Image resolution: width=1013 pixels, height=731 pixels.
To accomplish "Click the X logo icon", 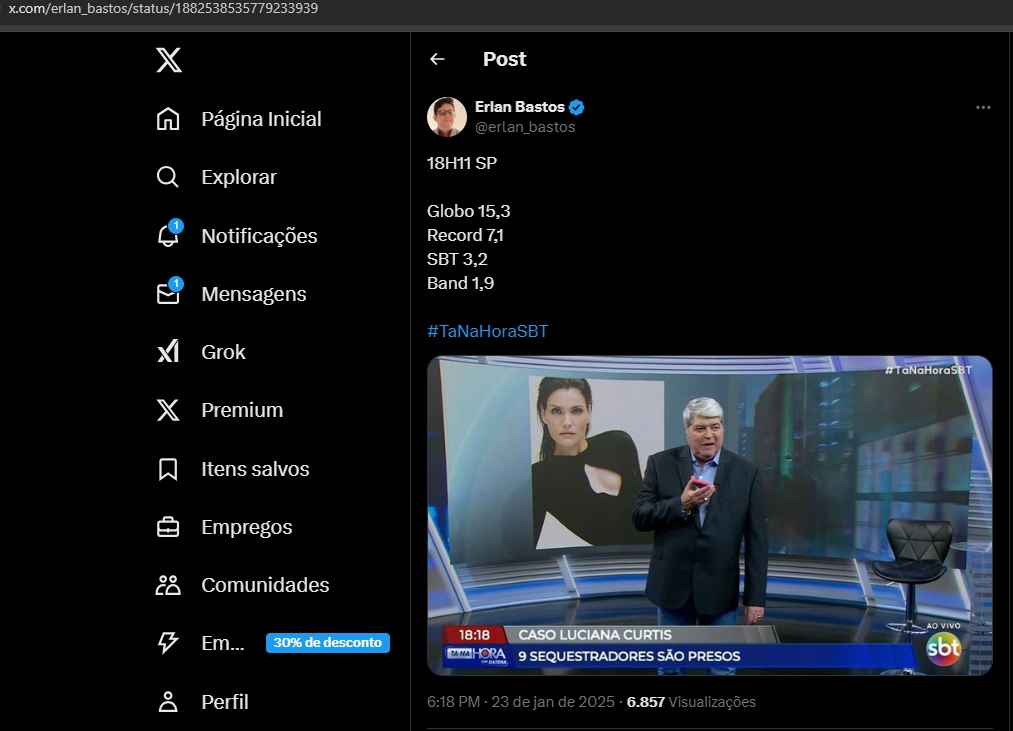I will [x=169, y=60].
